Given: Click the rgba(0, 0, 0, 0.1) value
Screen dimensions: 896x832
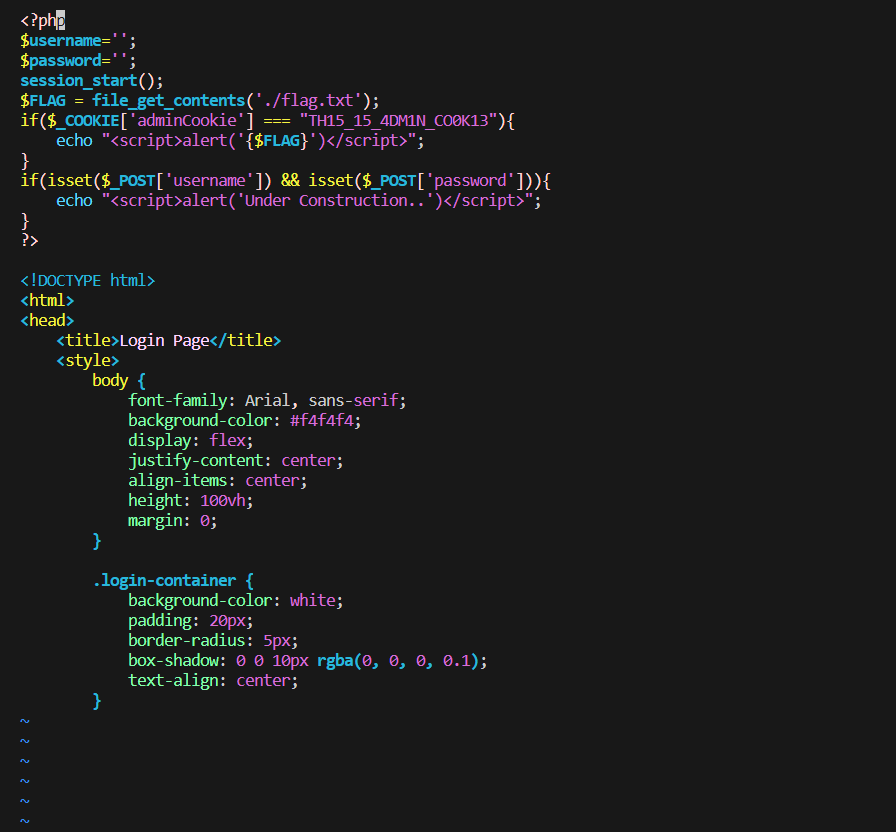Looking at the screenshot, I should (x=397, y=661).
